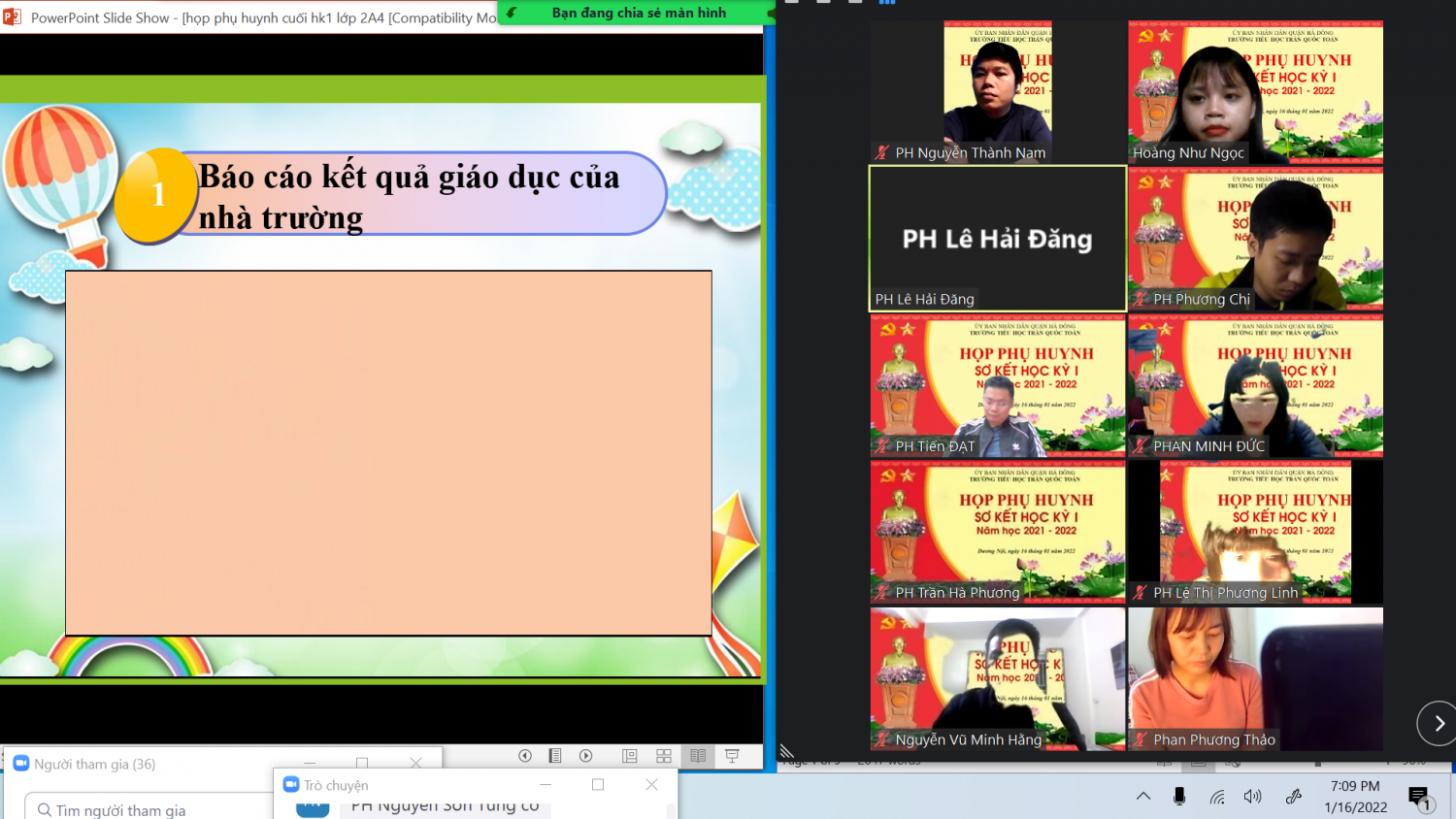This screenshot has height=819, width=1456.
Task: Click muted mic icon on Nguyễn Vũ Minh Hằng
Action: 882,739
